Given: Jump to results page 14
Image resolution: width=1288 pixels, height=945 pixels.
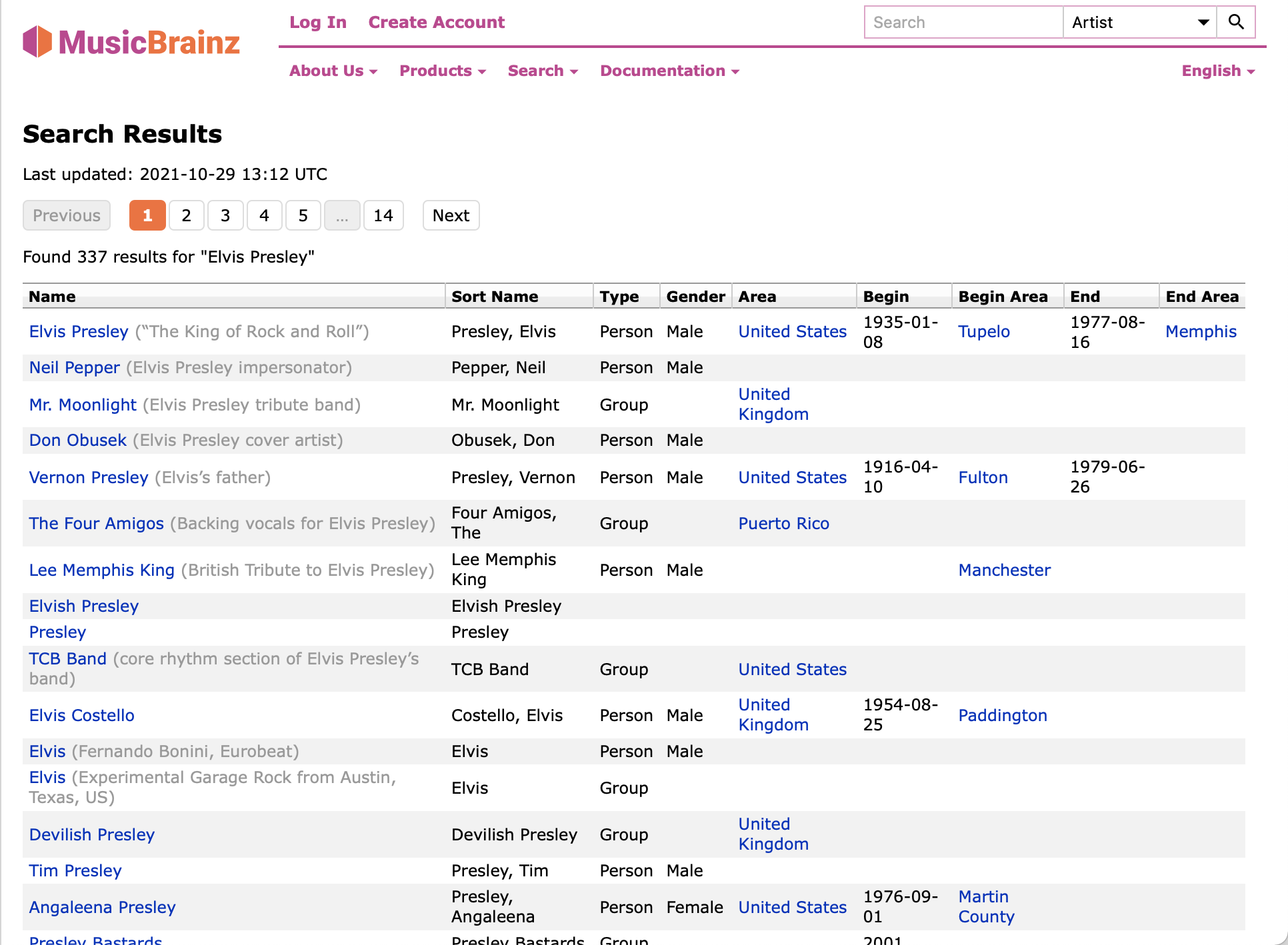Looking at the screenshot, I should click(383, 215).
